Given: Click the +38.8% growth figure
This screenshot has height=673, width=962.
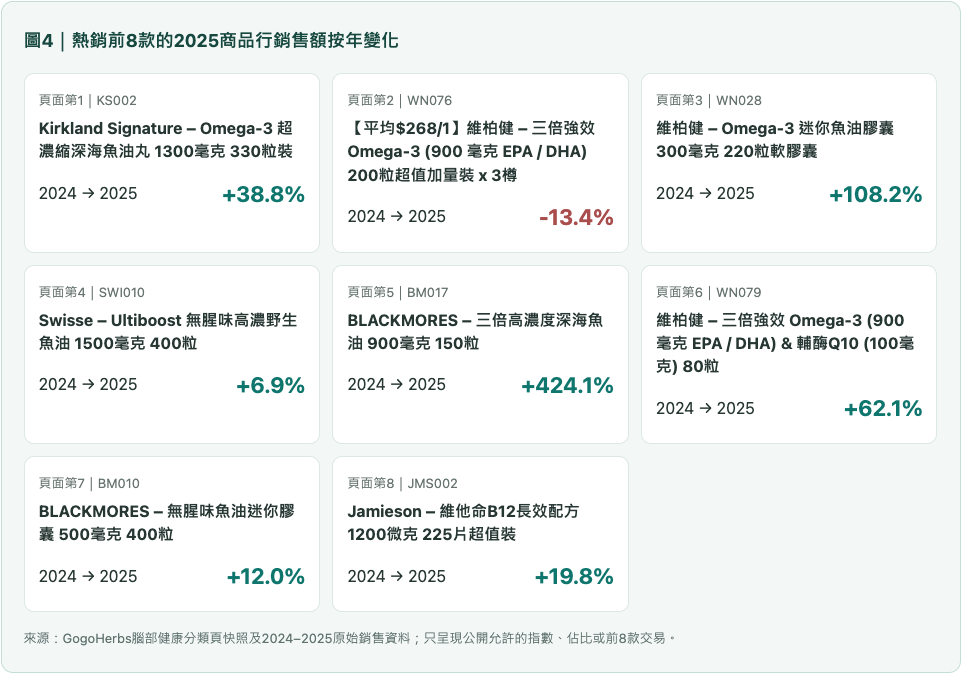Looking at the screenshot, I should click(x=263, y=194).
